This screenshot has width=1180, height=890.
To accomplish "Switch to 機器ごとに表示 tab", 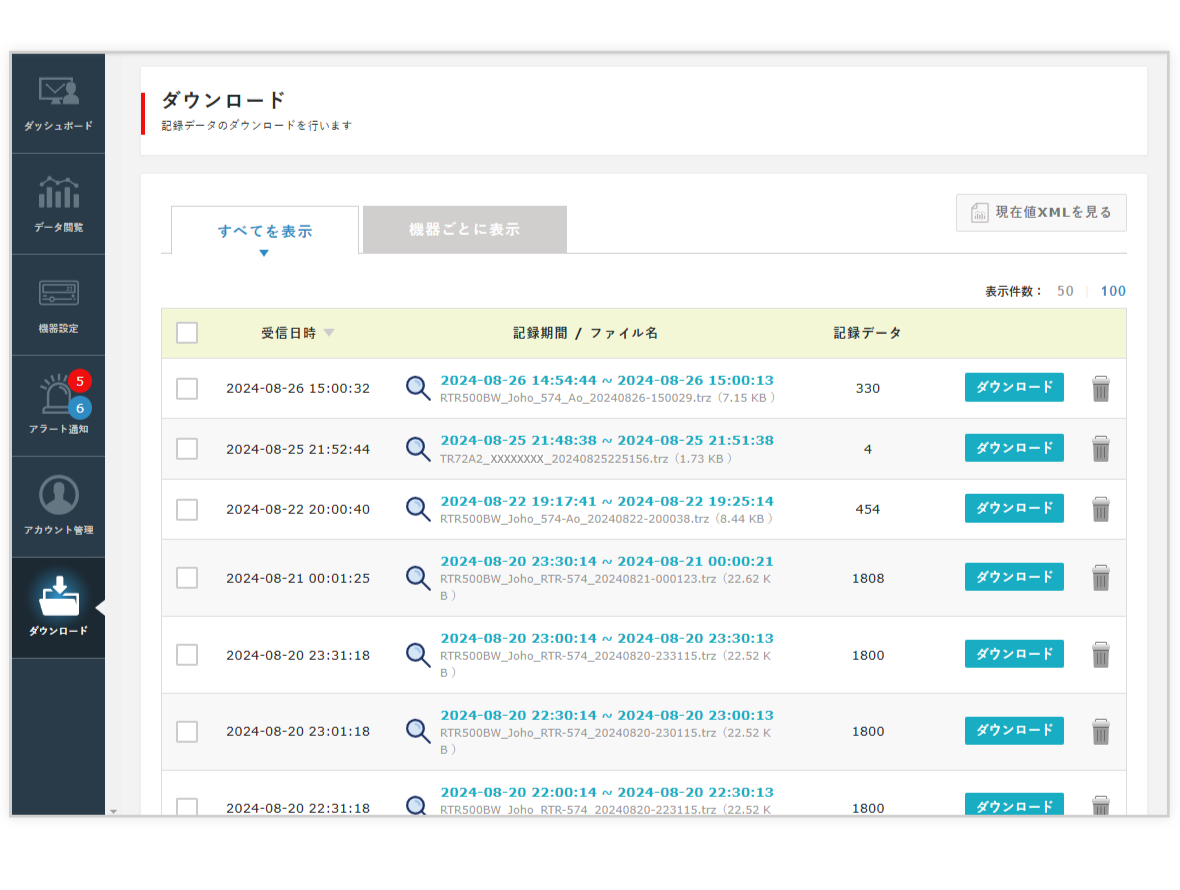I will [464, 229].
